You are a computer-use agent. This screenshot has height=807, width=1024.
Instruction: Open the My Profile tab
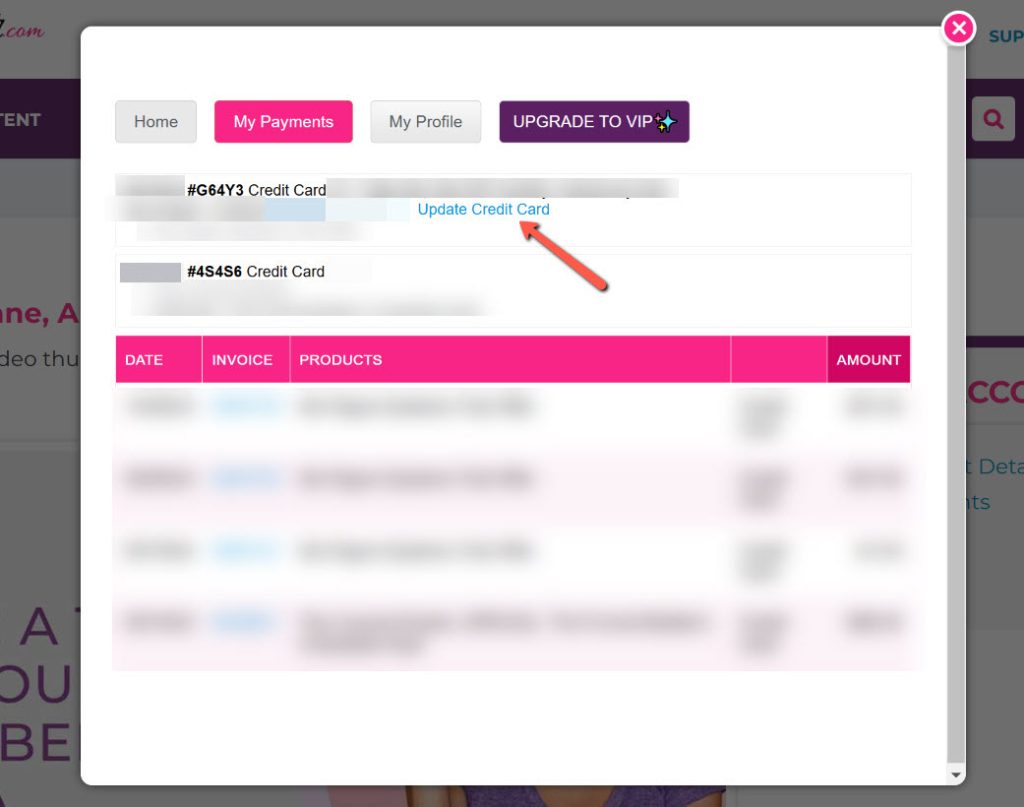[x=425, y=122]
